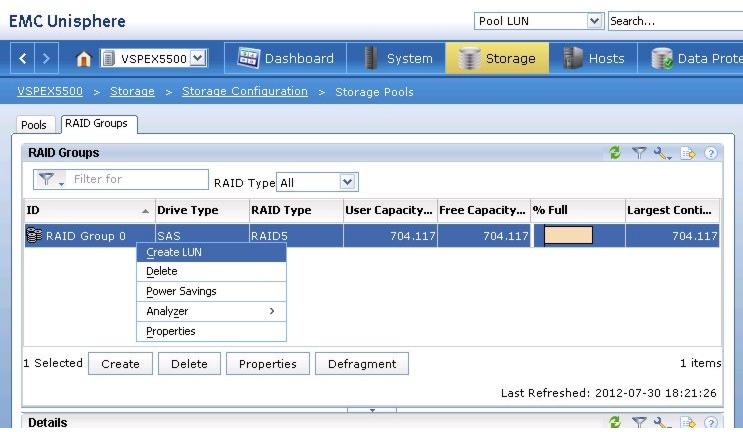Click the export icon in RAID Groups header
Screen dimensions: 743x432
(688, 153)
